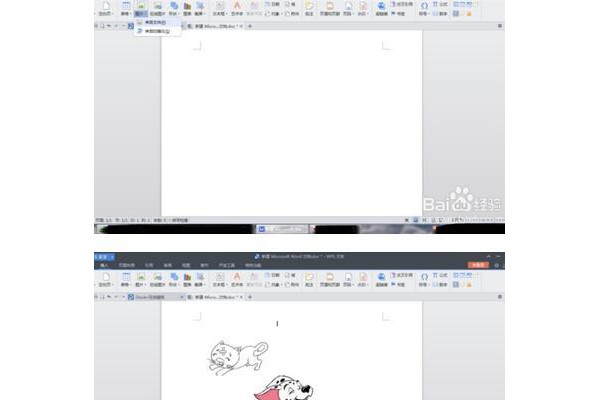Select the References ribbon tab in lower window

click(x=149, y=265)
